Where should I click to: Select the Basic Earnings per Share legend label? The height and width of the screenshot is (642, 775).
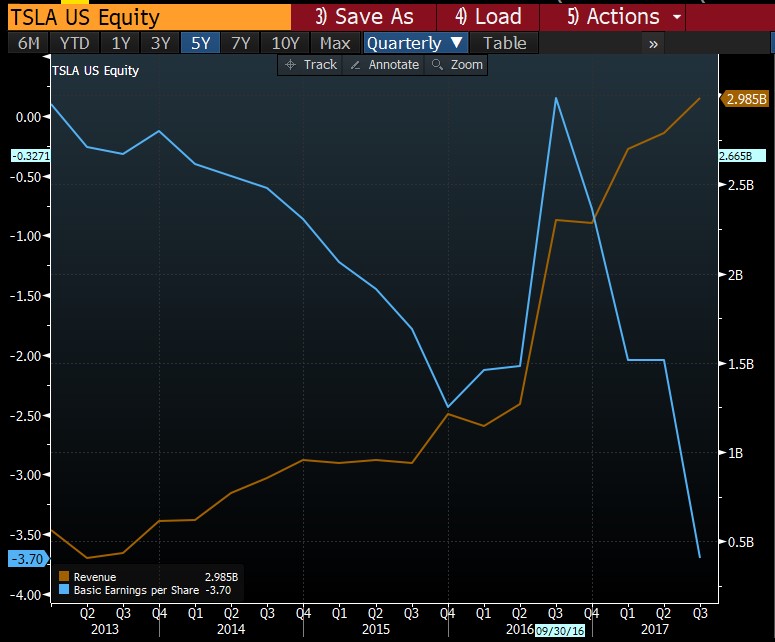click(136, 590)
